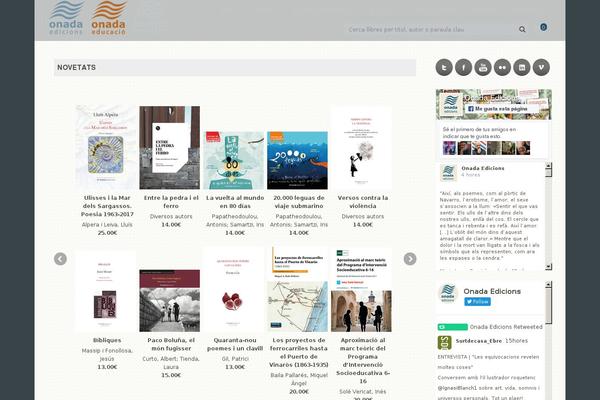
Task: Open title link 'Bíbliques'
Action: pos(107,340)
